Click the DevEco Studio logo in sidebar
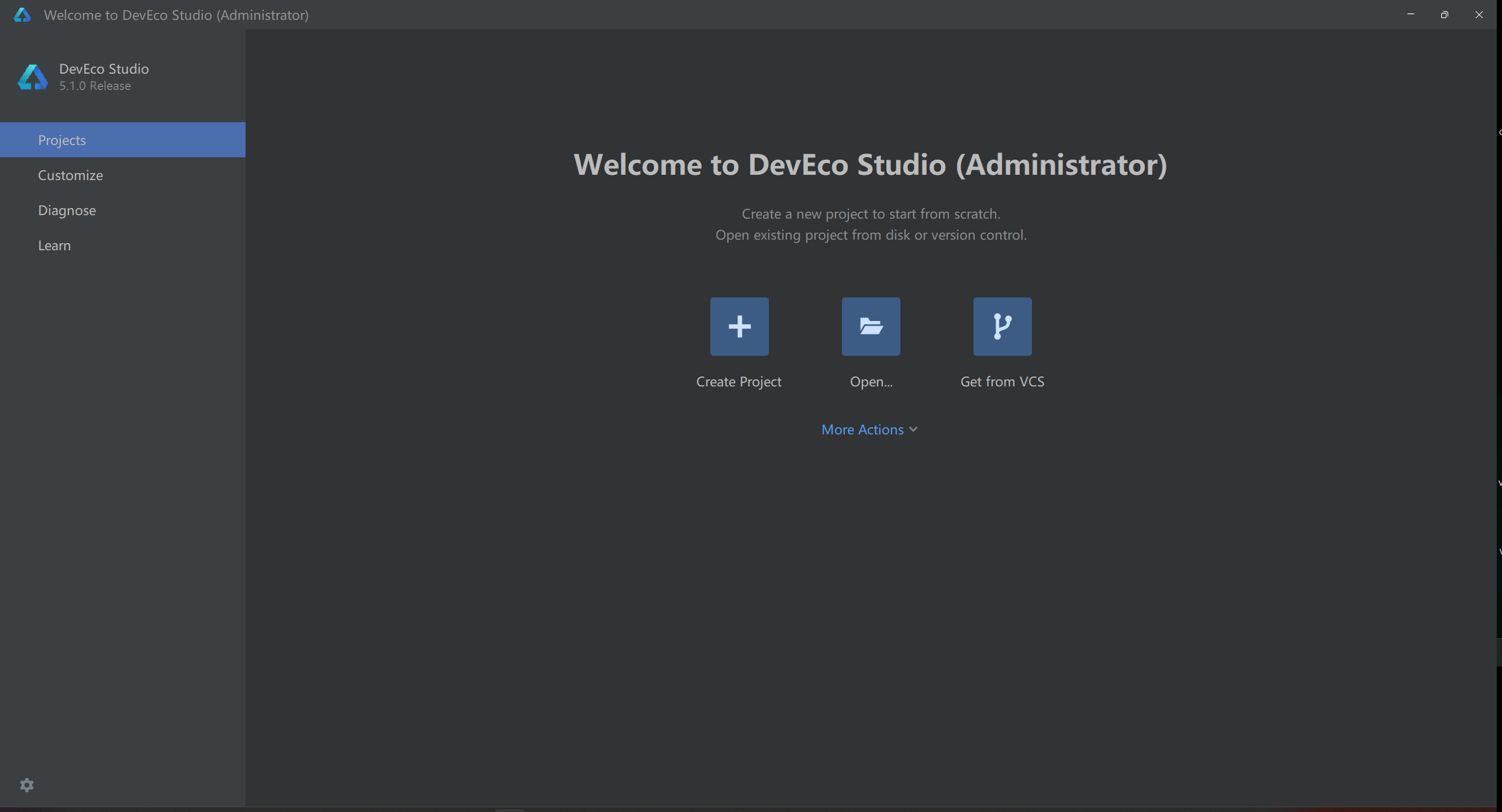The image size is (1502, 812). 33,77
